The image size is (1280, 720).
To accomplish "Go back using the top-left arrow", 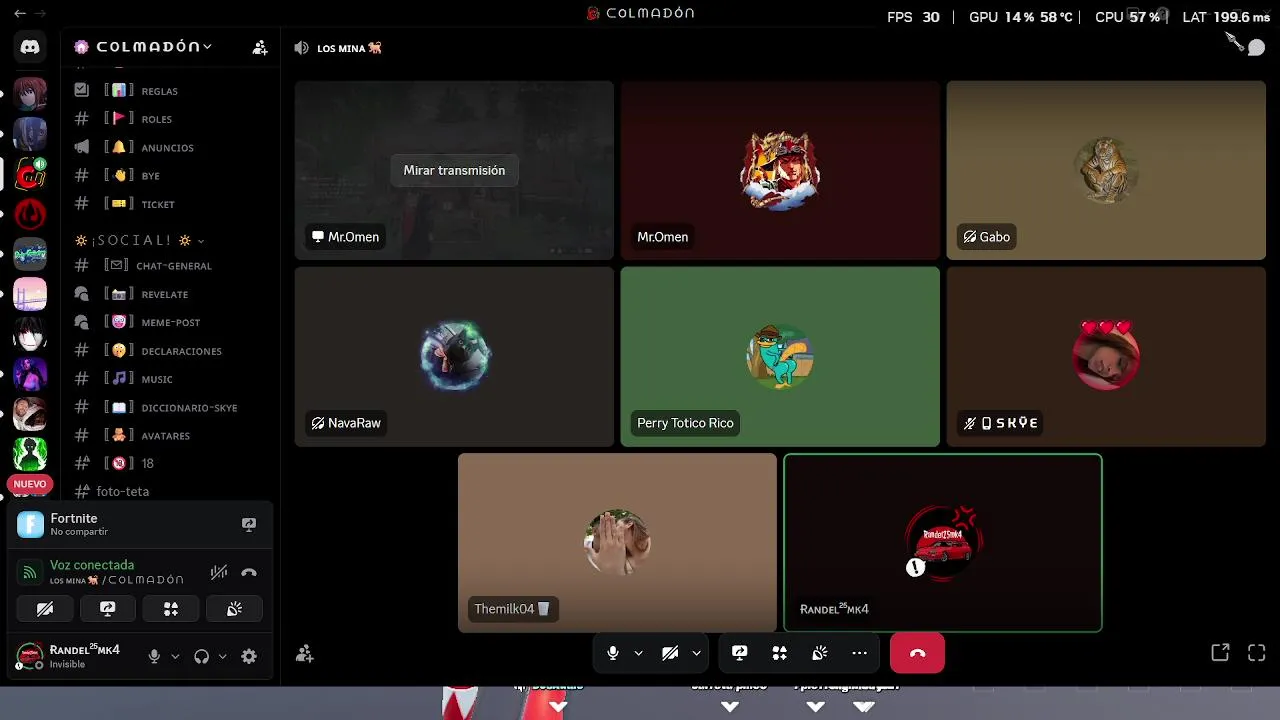I will 20,14.
